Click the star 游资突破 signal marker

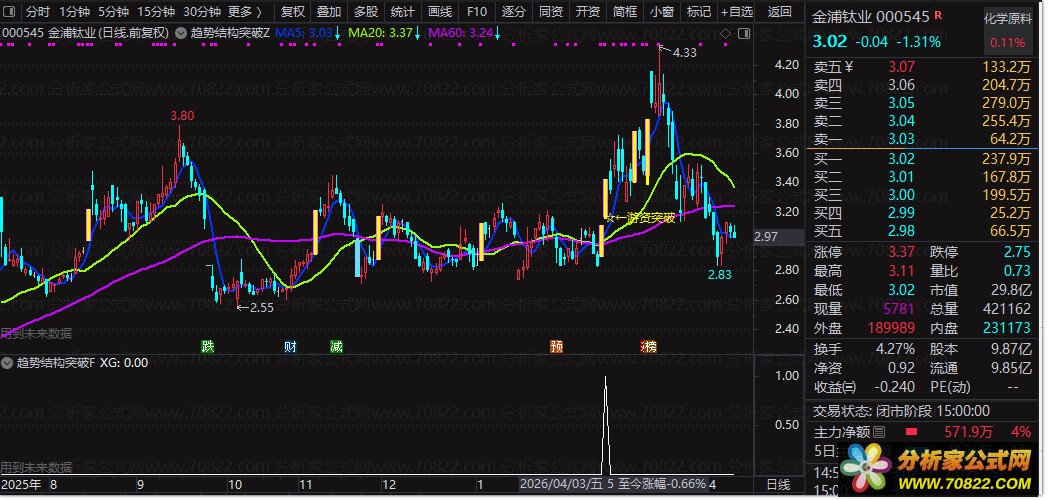coord(642,217)
